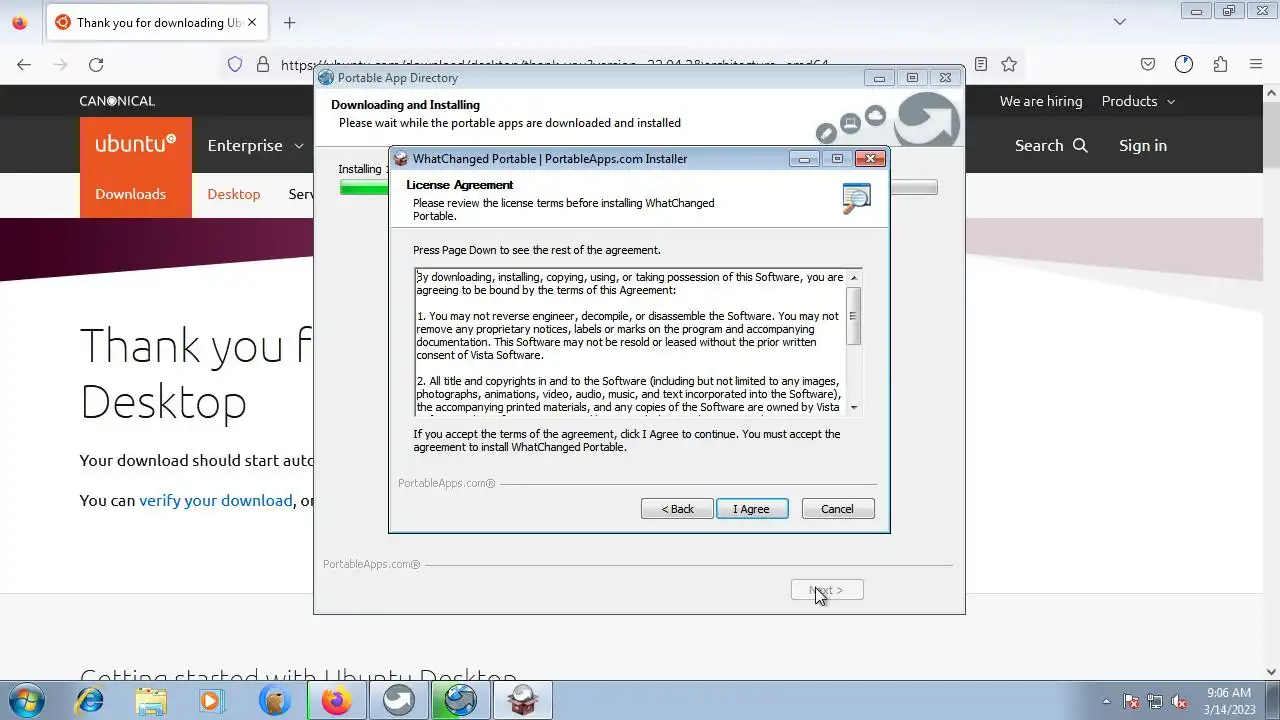Click the cloud icon in Directory header
This screenshot has width=1280, height=720.
coord(876,116)
